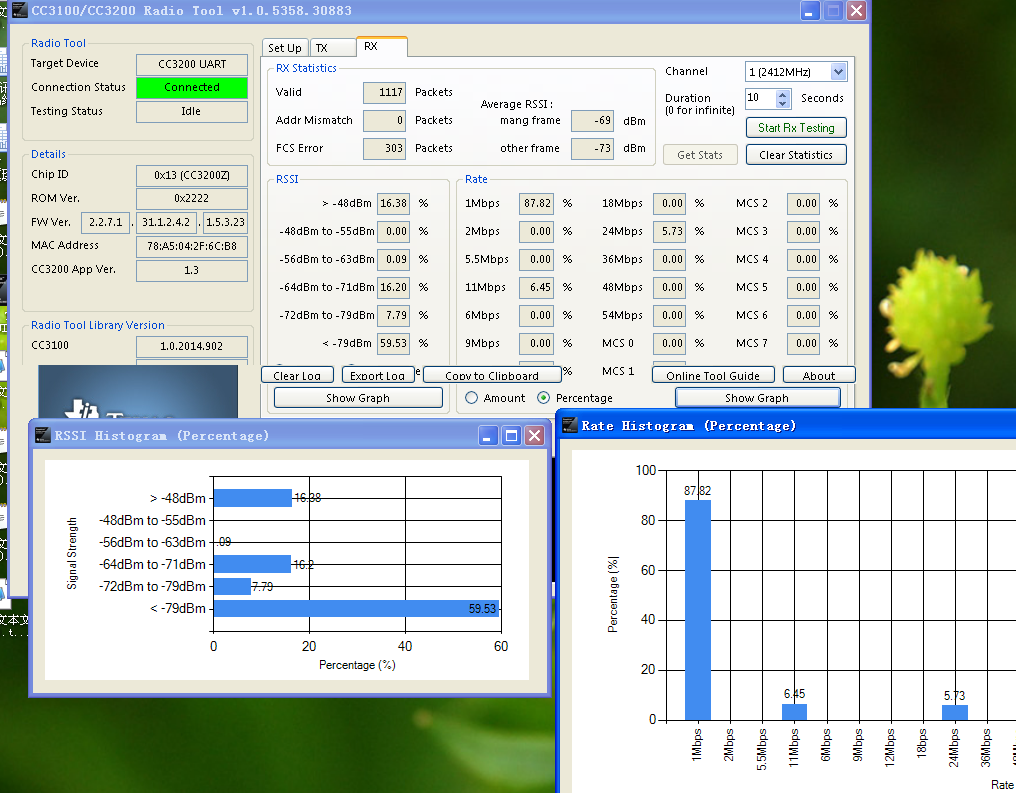
Task: Click the Export Log button
Action: tap(377, 376)
